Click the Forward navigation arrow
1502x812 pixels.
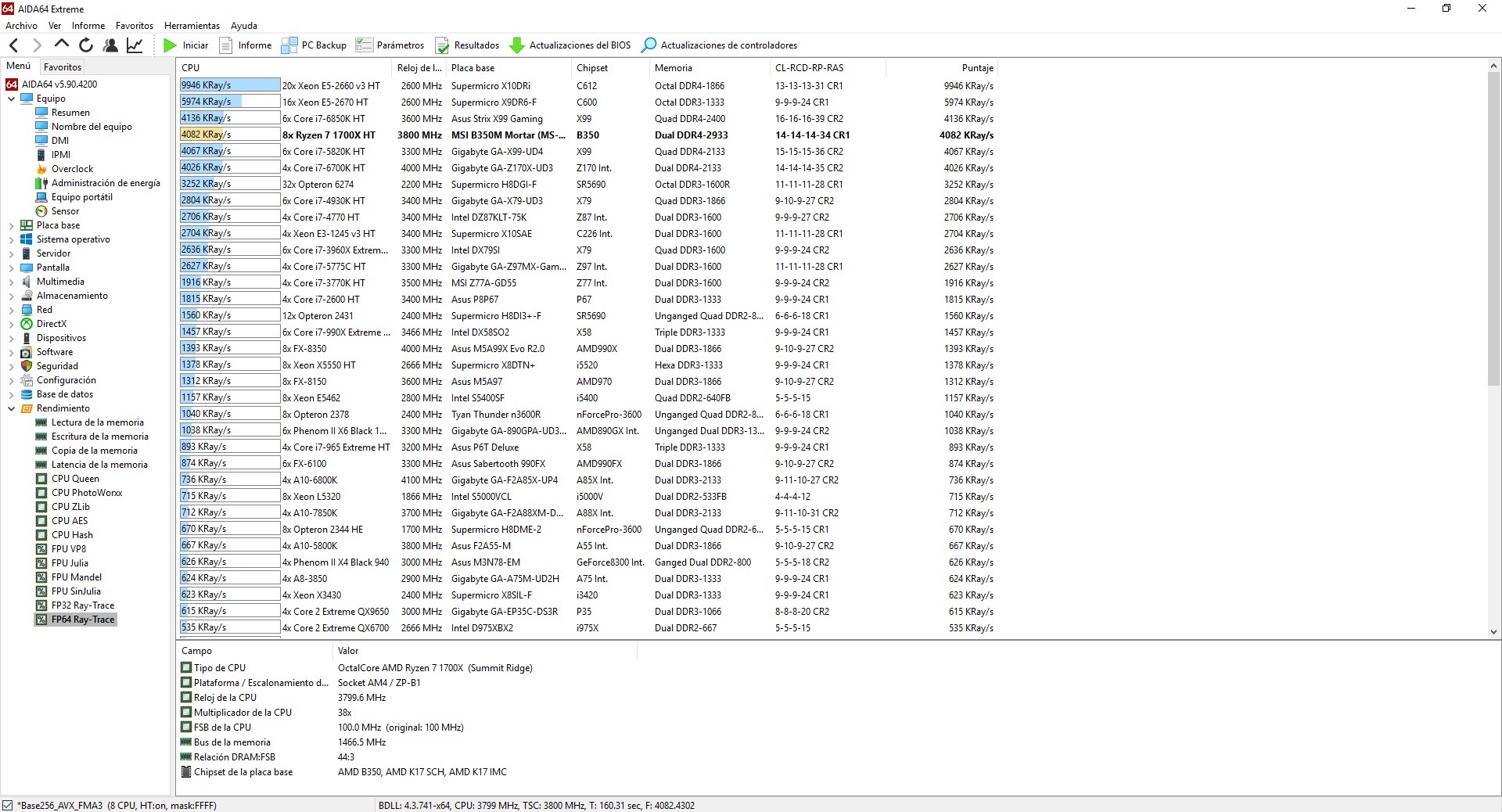36,45
